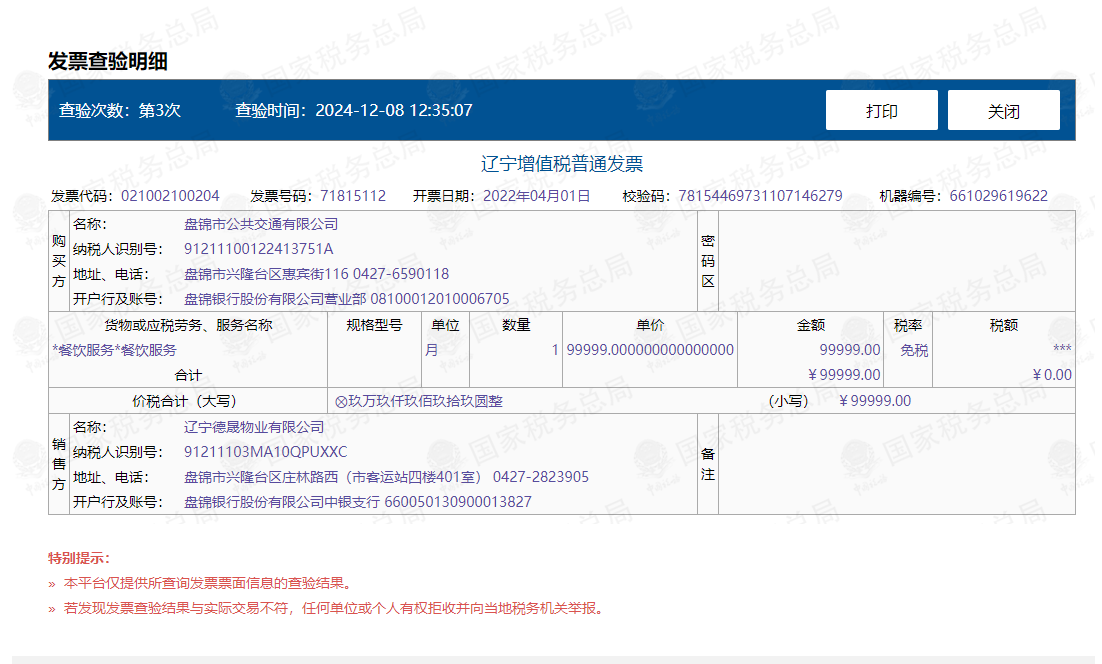Click the 关闭 close button

tap(1004, 110)
